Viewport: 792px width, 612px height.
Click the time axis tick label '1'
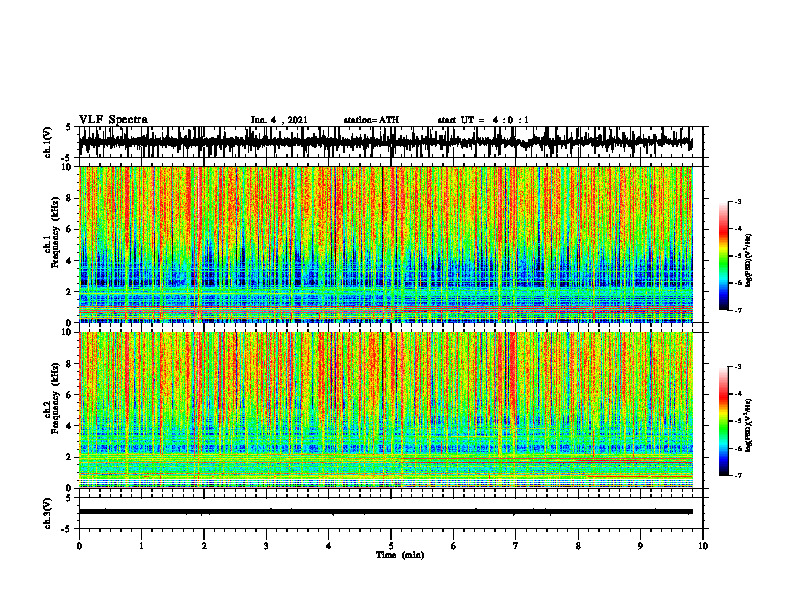[x=141, y=546]
